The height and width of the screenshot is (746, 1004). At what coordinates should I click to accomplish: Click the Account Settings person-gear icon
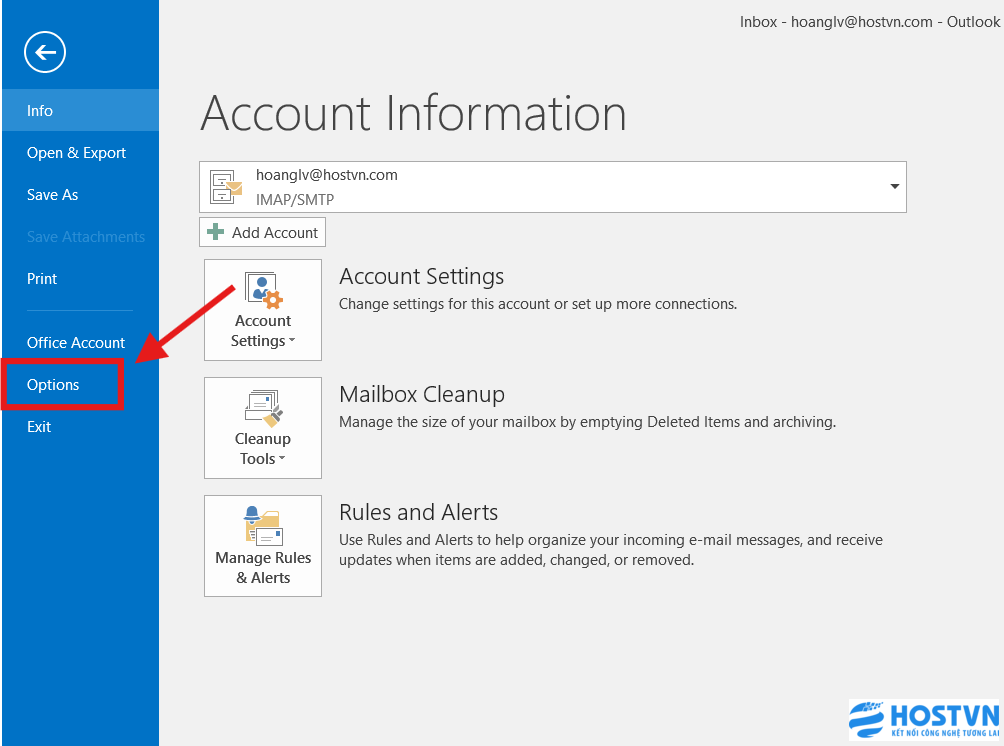pyautogui.click(x=263, y=290)
